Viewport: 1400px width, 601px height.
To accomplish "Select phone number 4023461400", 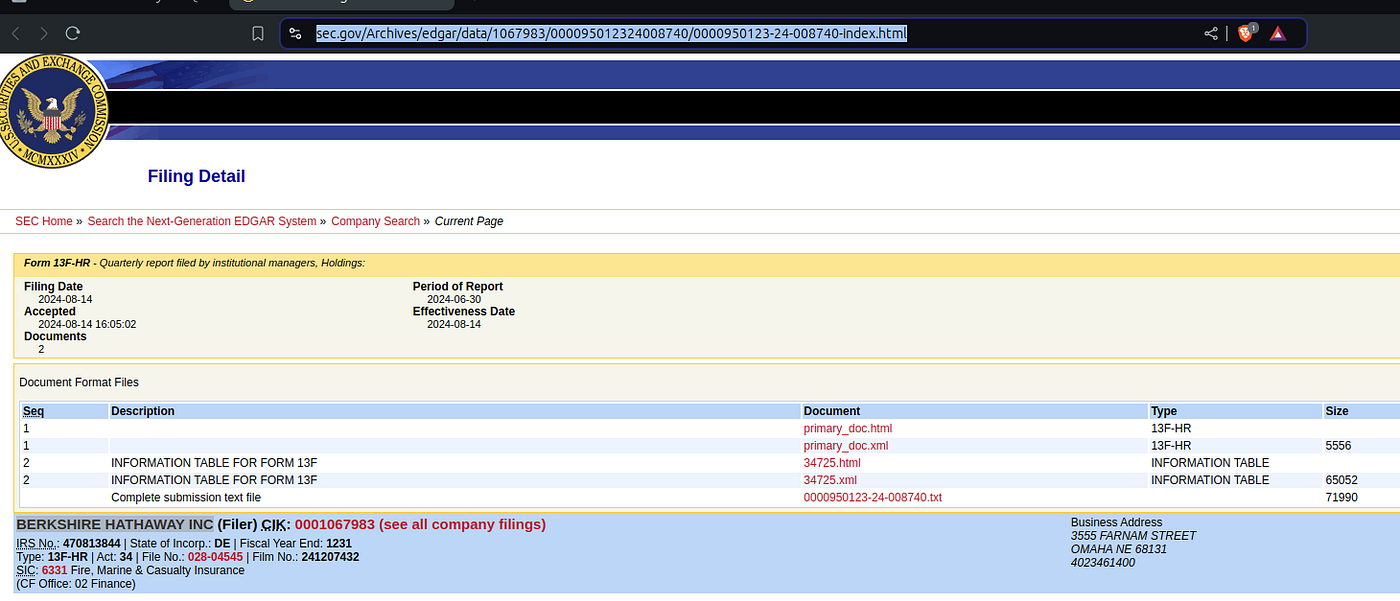I will pos(1103,562).
